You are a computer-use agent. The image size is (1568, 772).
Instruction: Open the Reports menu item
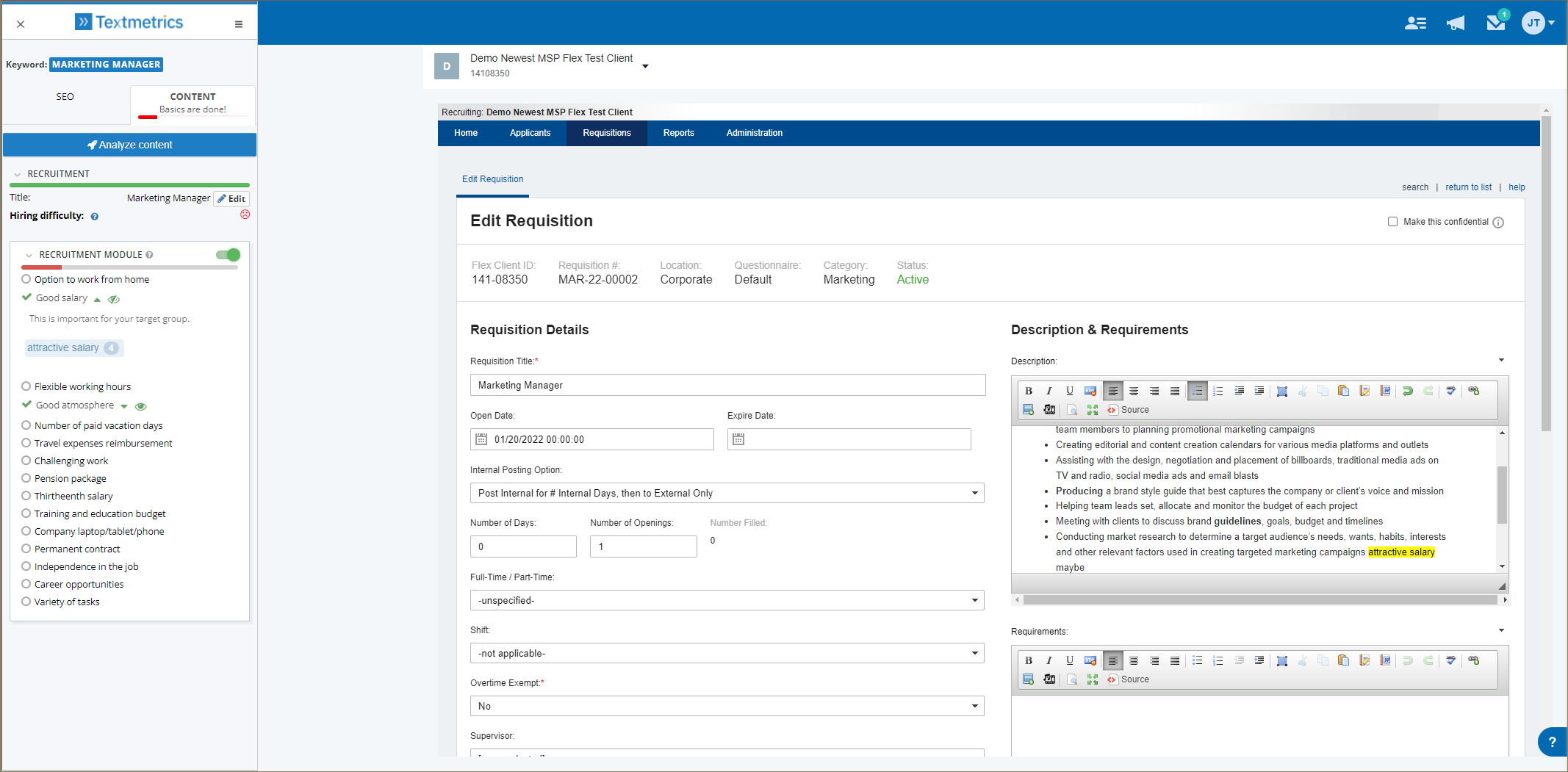pyautogui.click(x=678, y=133)
